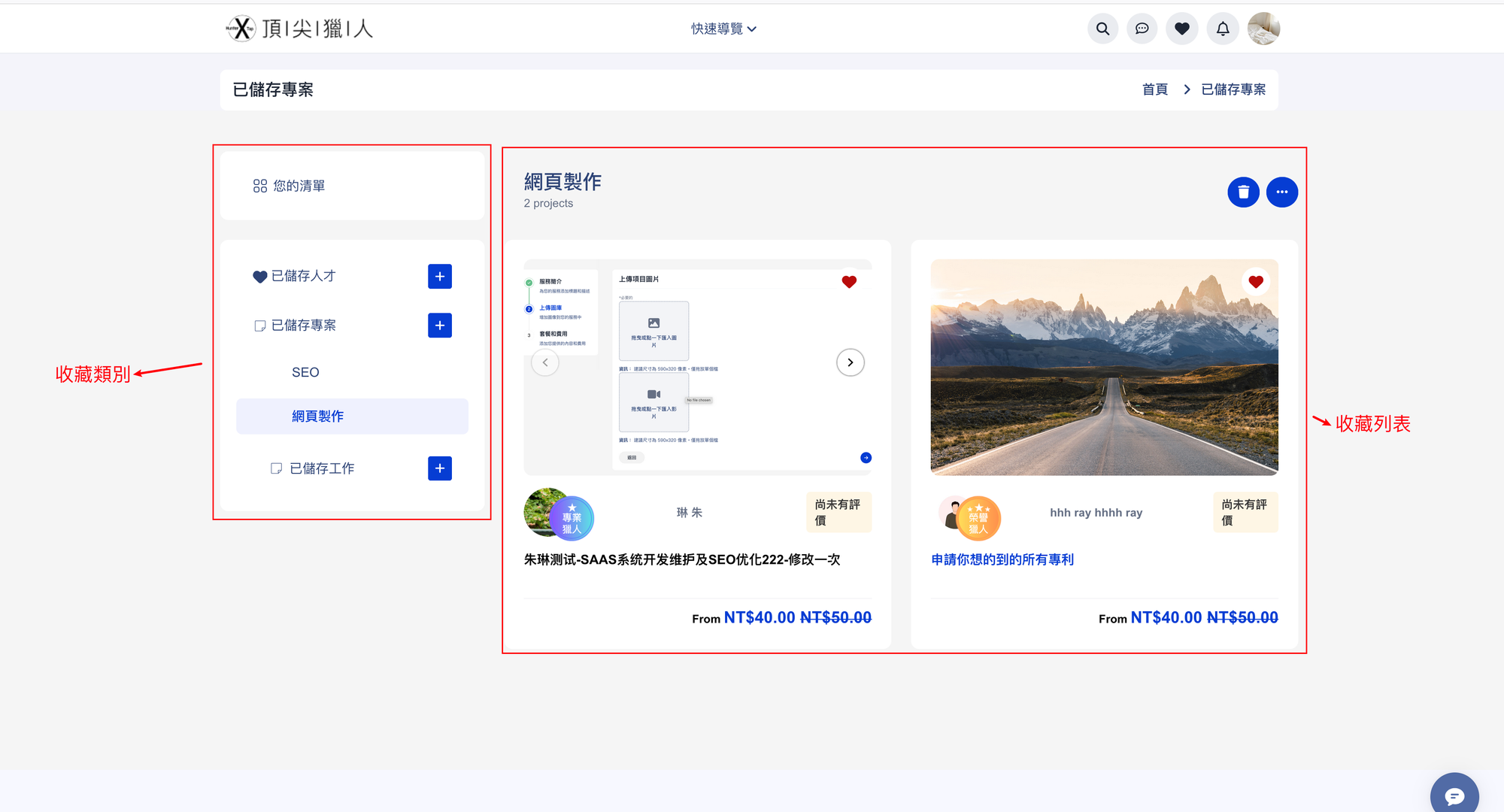Delete list using blue trash button
Image resolution: width=1504 pixels, height=812 pixels.
[1243, 192]
